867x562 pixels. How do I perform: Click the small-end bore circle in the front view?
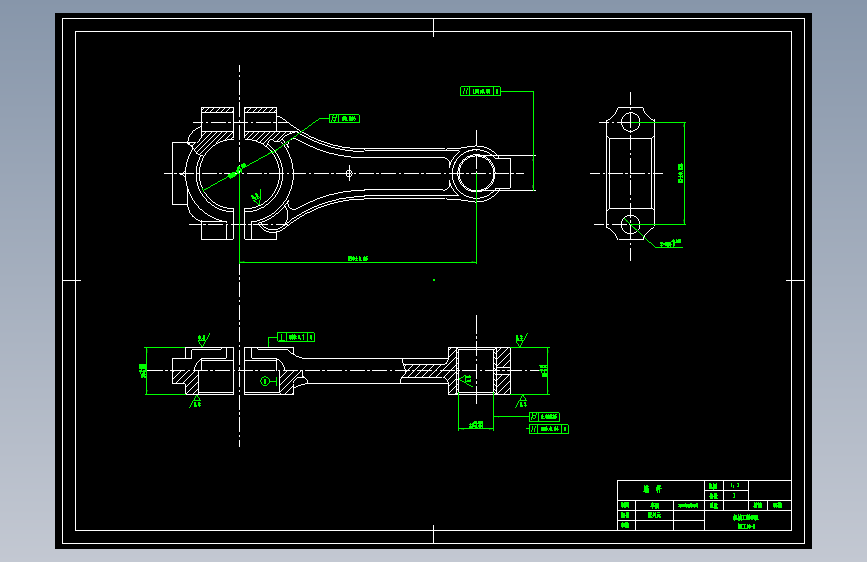476,173
